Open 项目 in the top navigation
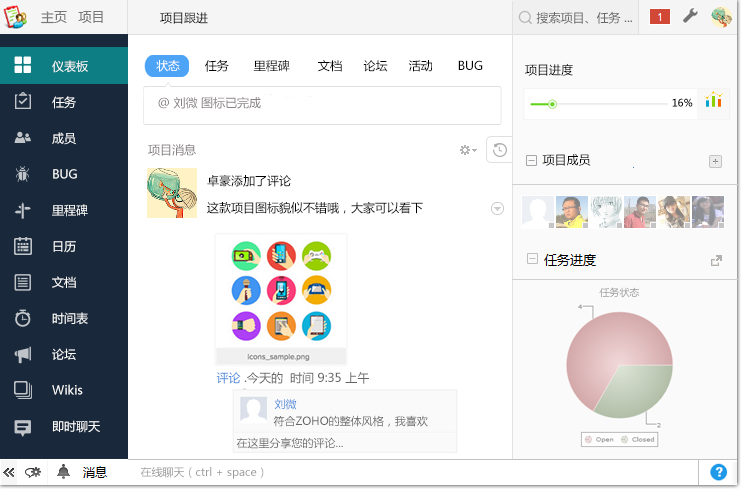The image size is (744, 495). [91, 17]
